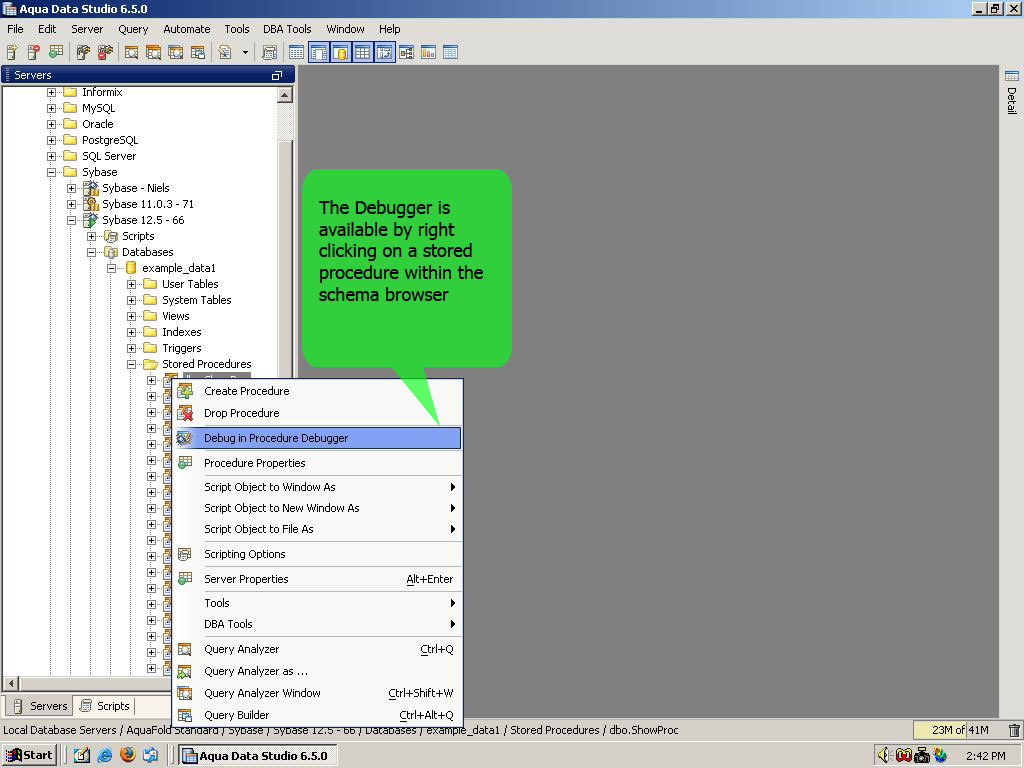Click the Detail panel icon on right edge

(x=1012, y=76)
